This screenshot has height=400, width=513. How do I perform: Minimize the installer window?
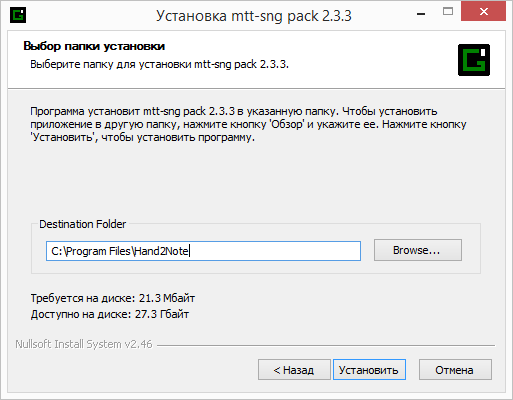point(421,14)
